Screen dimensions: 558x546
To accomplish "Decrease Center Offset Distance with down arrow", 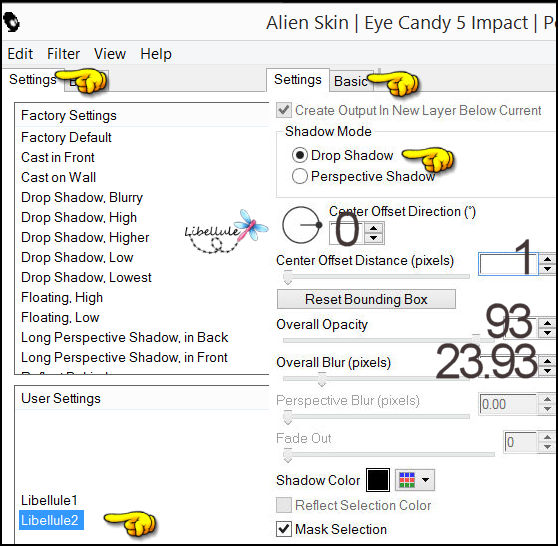I will pyautogui.click(x=548, y=269).
